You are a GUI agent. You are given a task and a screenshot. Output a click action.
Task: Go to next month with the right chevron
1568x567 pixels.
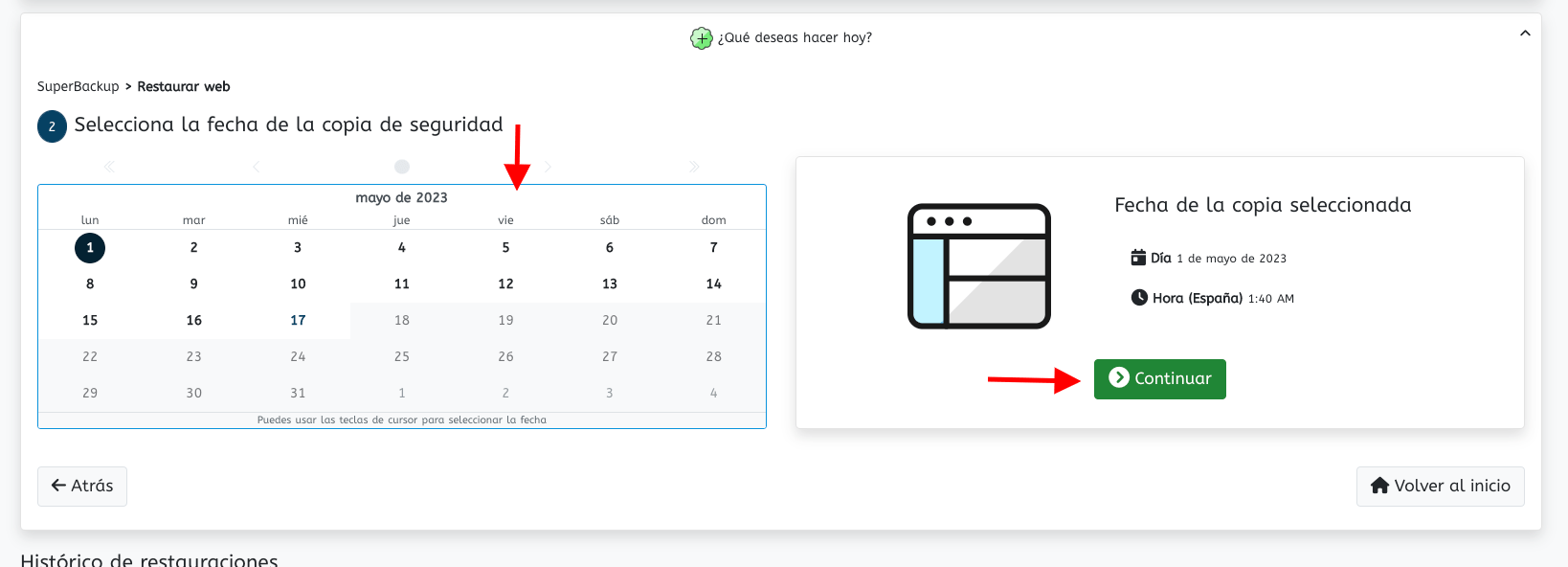(548, 167)
